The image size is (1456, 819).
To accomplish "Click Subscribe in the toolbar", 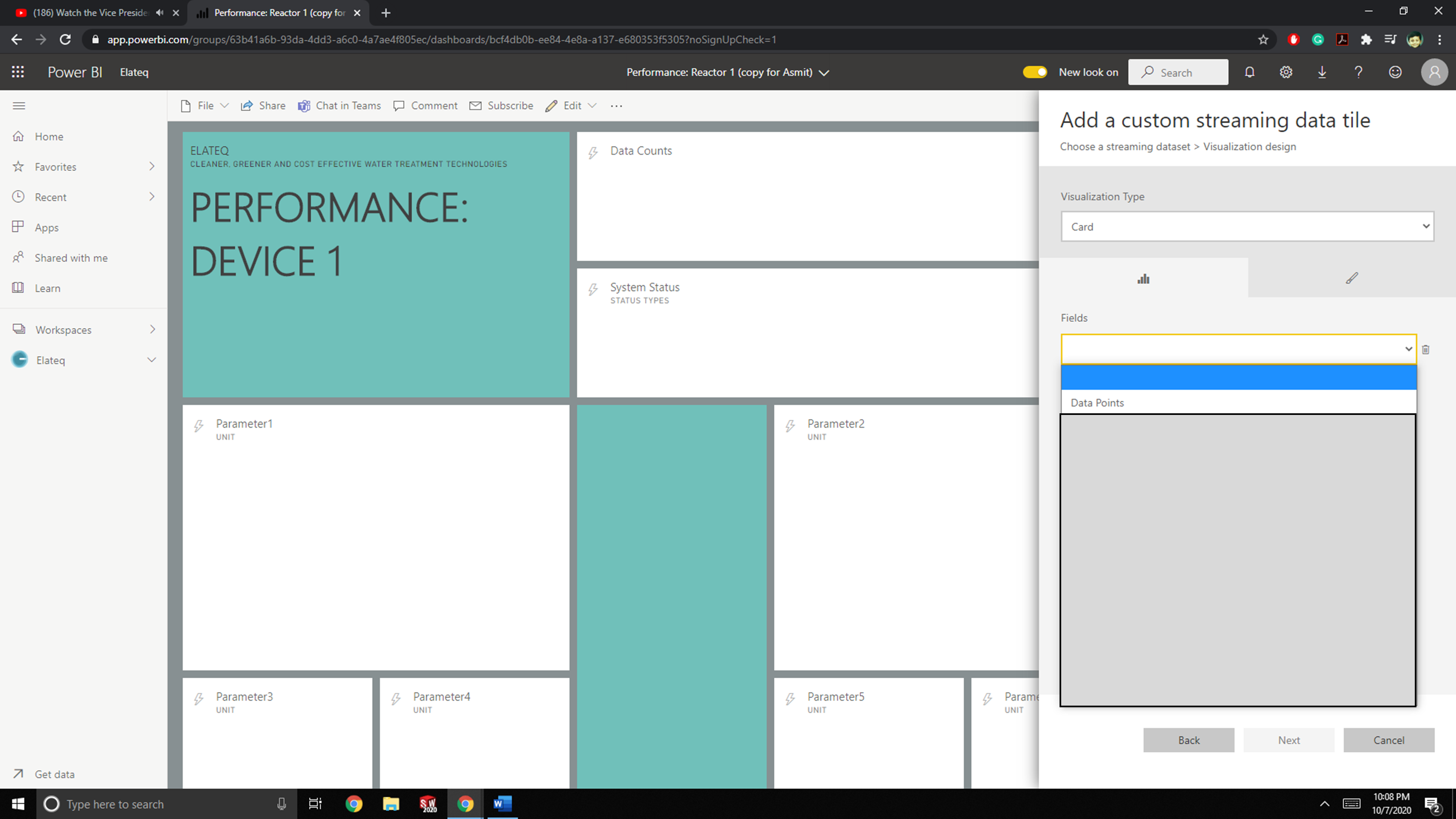I will coord(501,106).
